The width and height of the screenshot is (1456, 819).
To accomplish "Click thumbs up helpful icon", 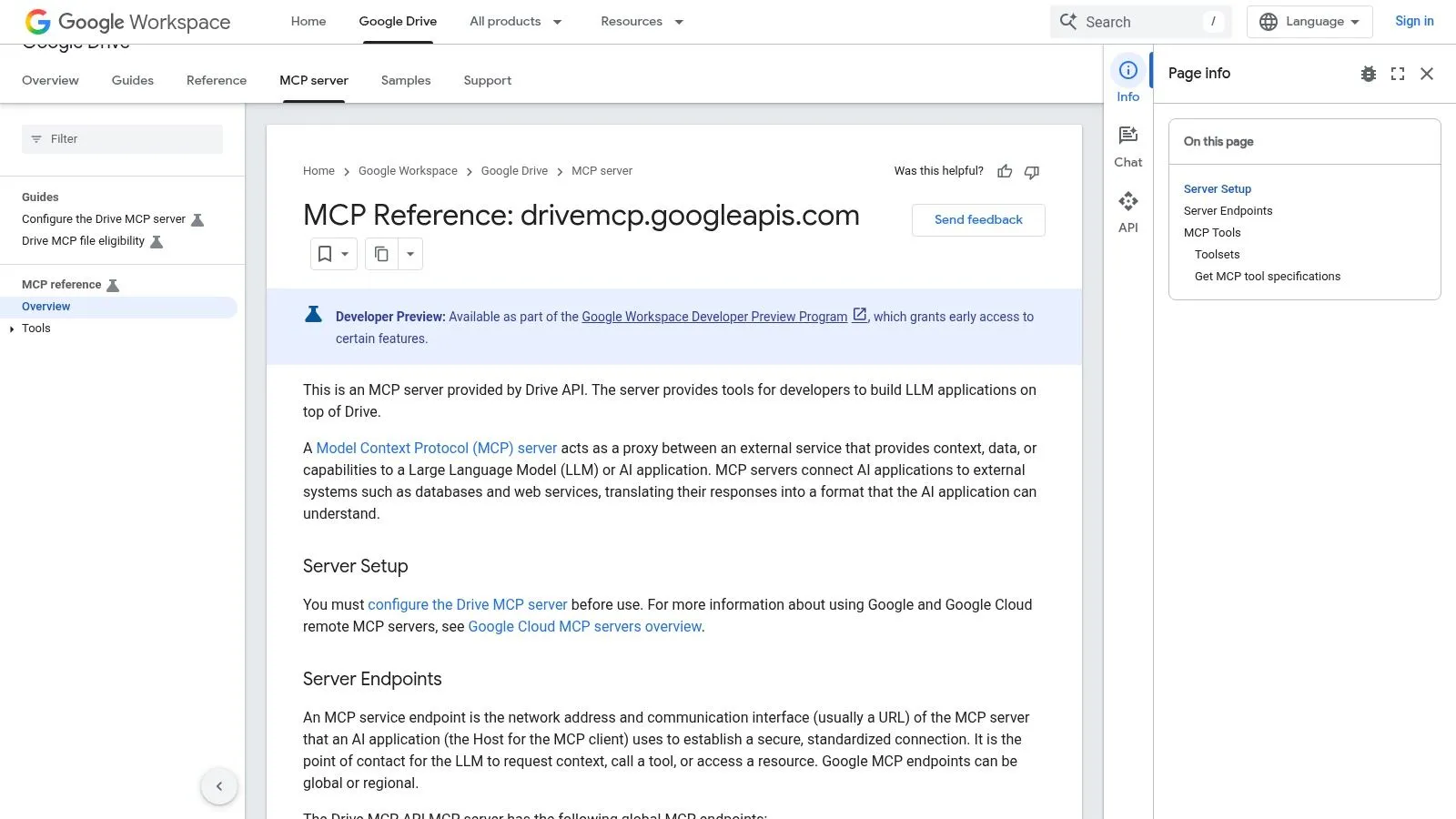I will tap(1005, 171).
